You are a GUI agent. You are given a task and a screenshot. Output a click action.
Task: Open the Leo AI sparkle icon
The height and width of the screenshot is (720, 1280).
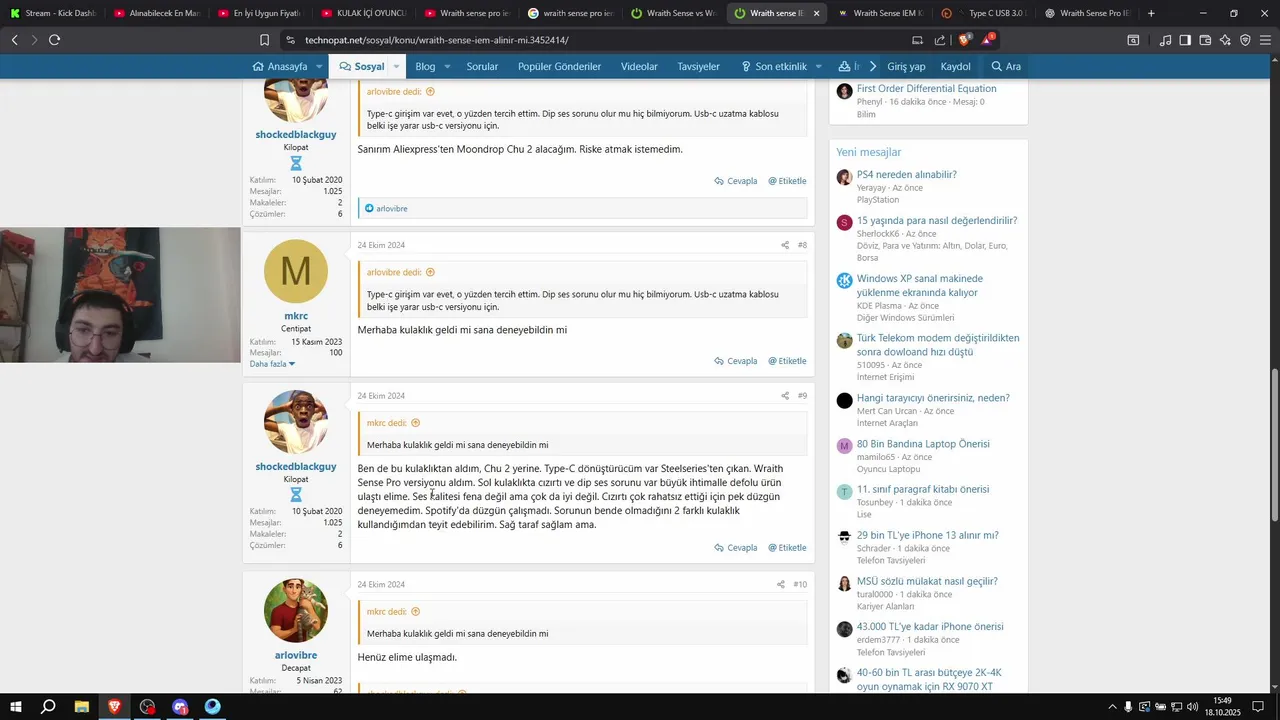(x=1225, y=40)
